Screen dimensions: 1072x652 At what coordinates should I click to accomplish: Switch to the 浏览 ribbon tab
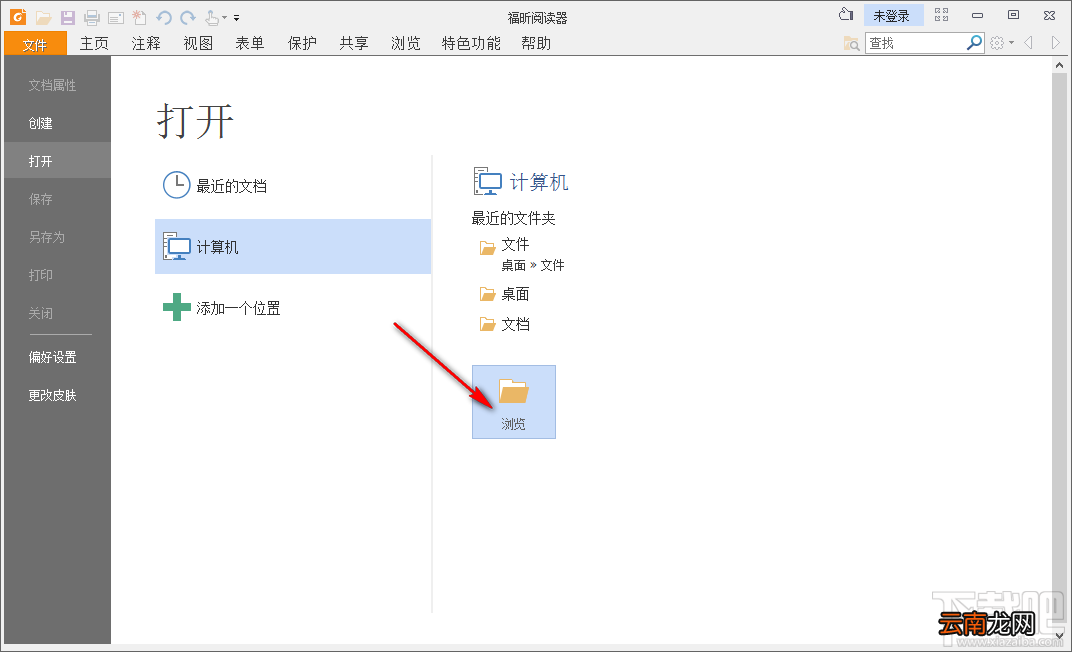(406, 44)
